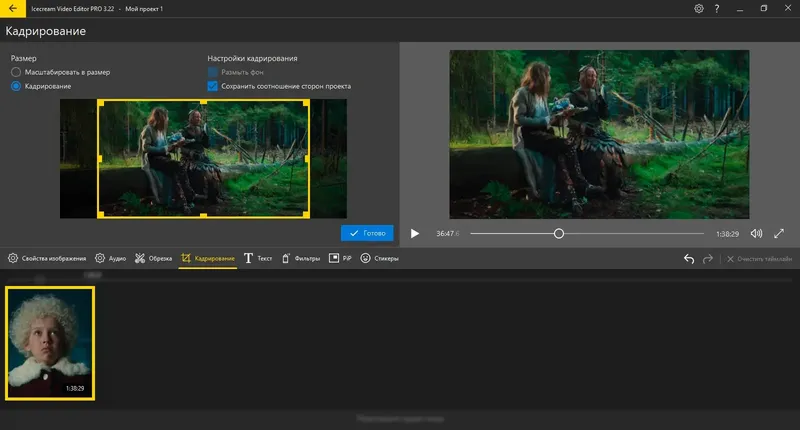Open the Стикеры (stickers) tool

(380, 259)
